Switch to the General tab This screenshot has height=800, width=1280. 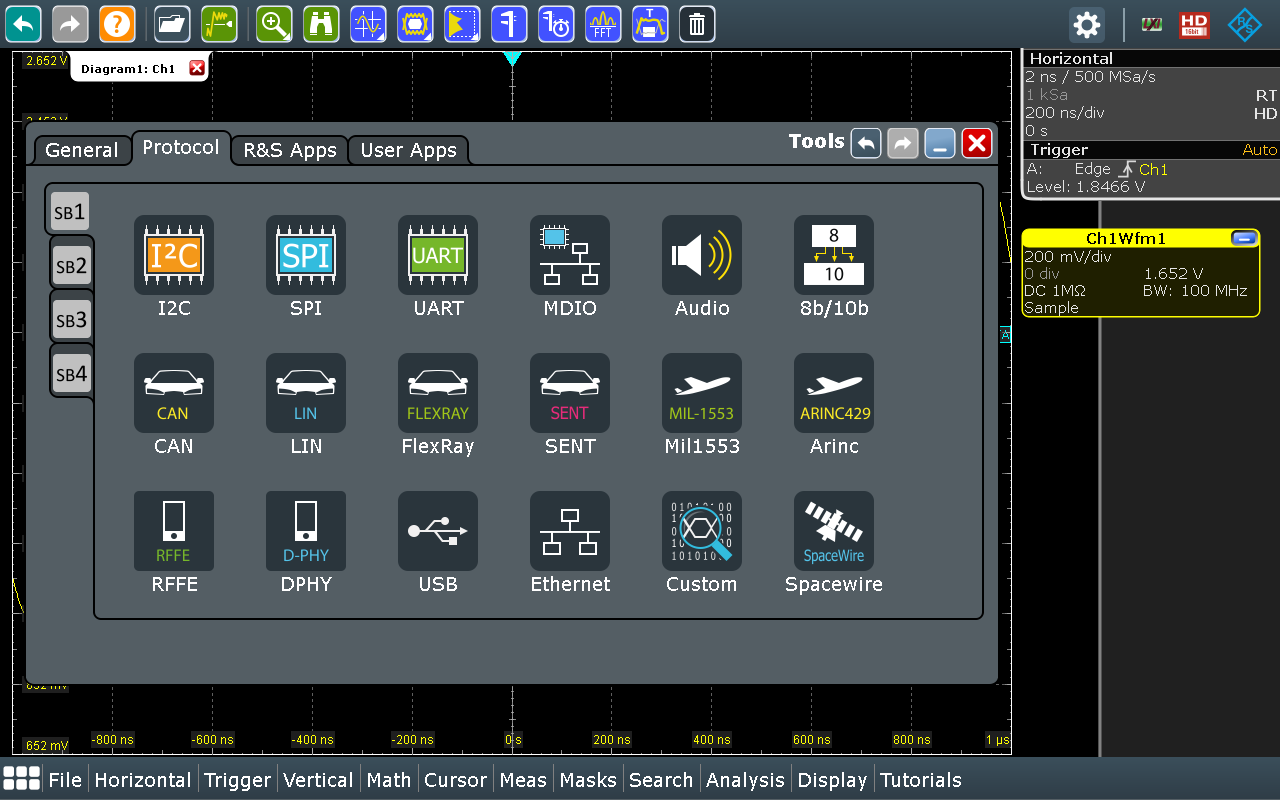tap(82, 150)
